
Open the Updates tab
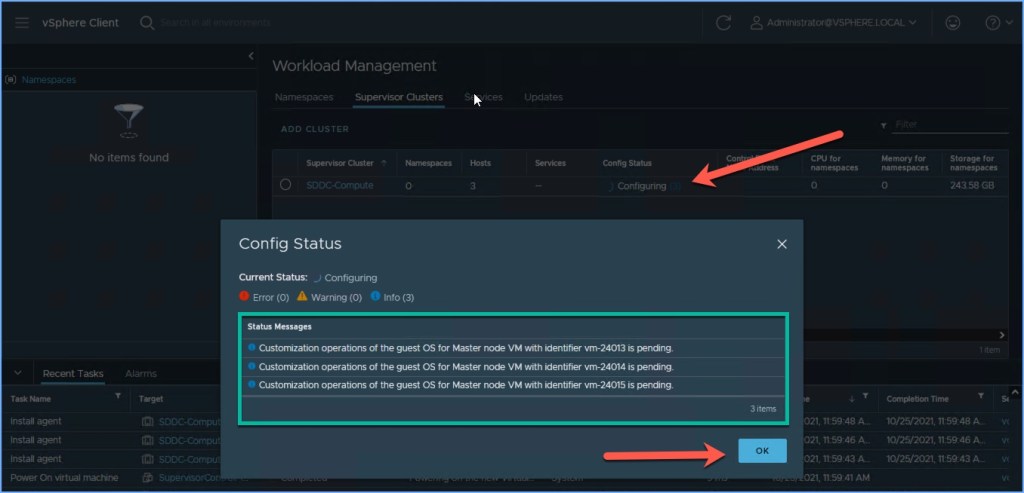pyautogui.click(x=543, y=97)
